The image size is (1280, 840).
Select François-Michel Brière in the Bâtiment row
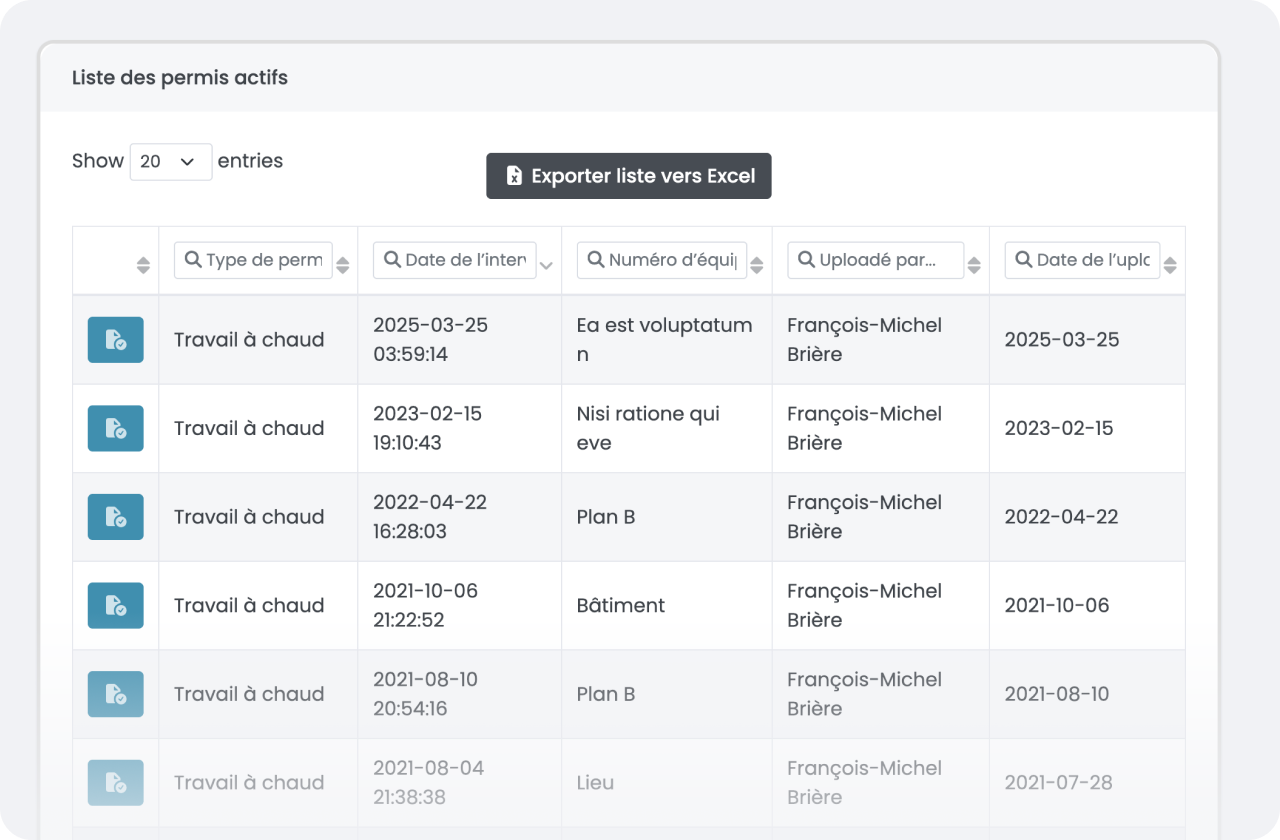(x=865, y=605)
